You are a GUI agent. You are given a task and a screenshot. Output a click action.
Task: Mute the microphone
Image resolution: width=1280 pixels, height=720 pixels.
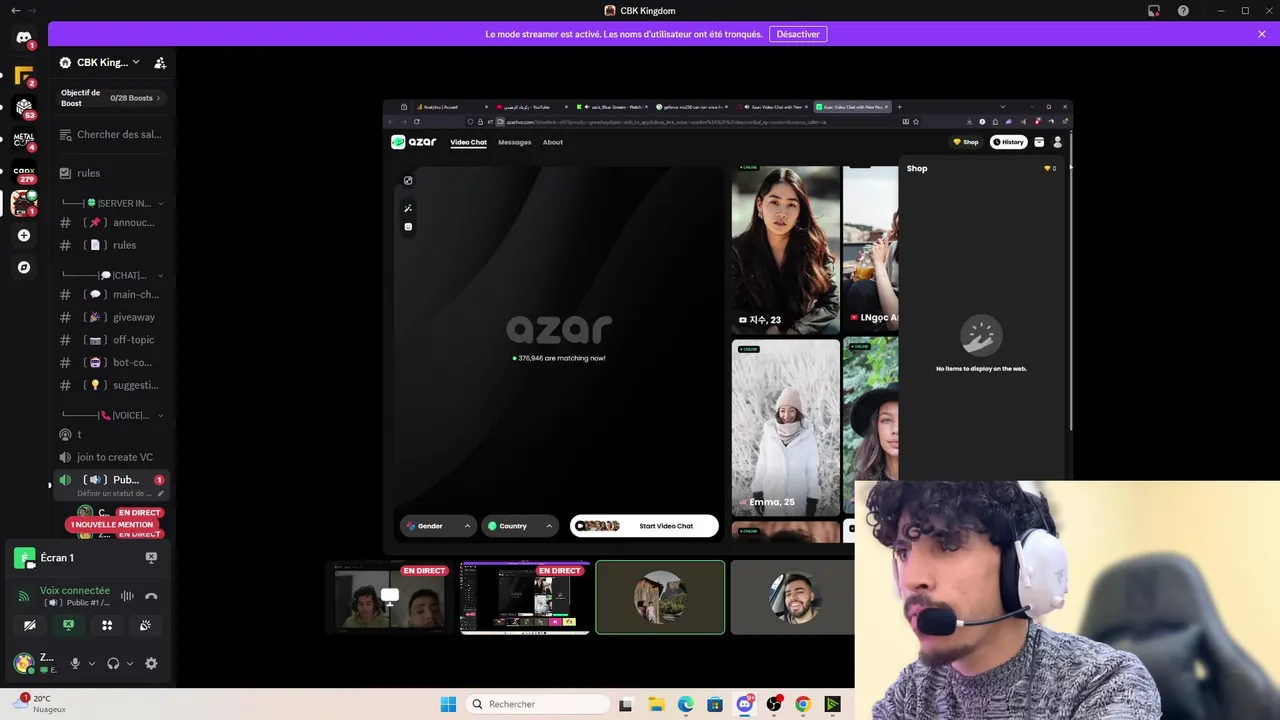(x=75, y=663)
